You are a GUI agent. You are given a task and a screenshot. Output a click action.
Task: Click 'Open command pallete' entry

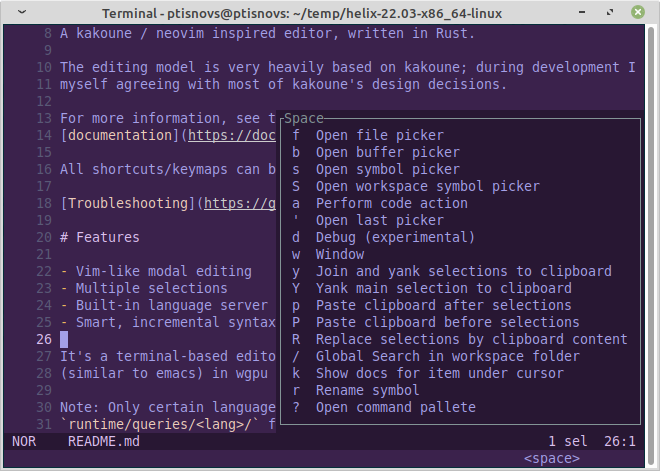(383, 407)
